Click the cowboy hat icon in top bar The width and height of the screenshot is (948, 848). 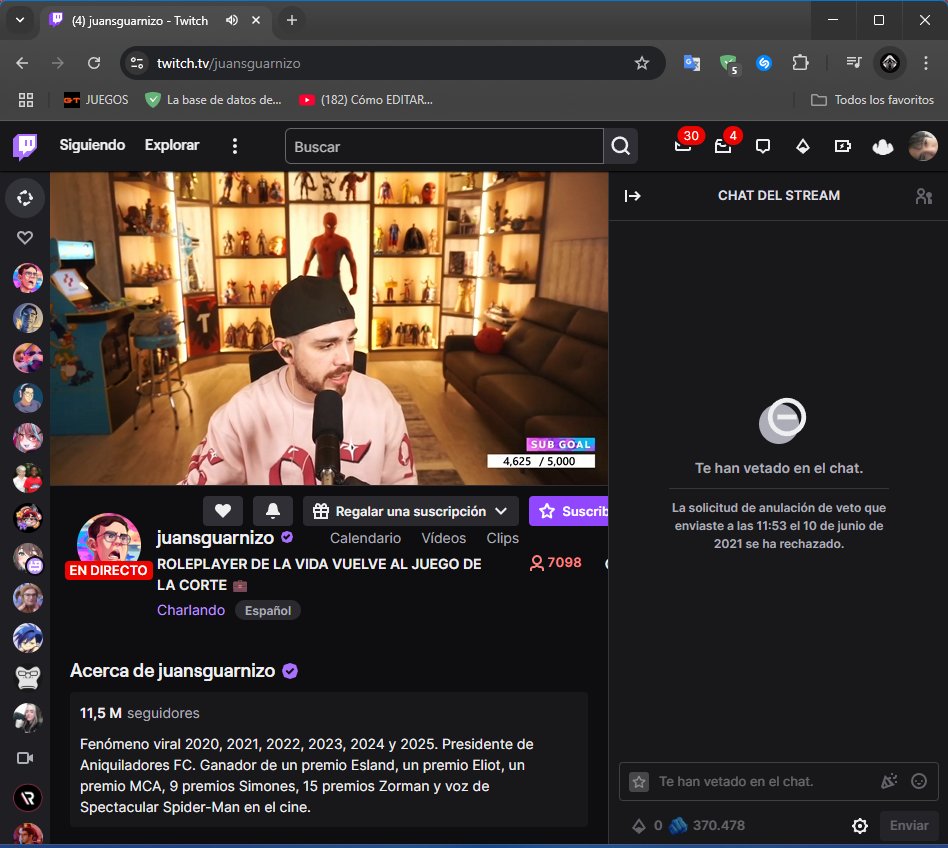coord(882,146)
